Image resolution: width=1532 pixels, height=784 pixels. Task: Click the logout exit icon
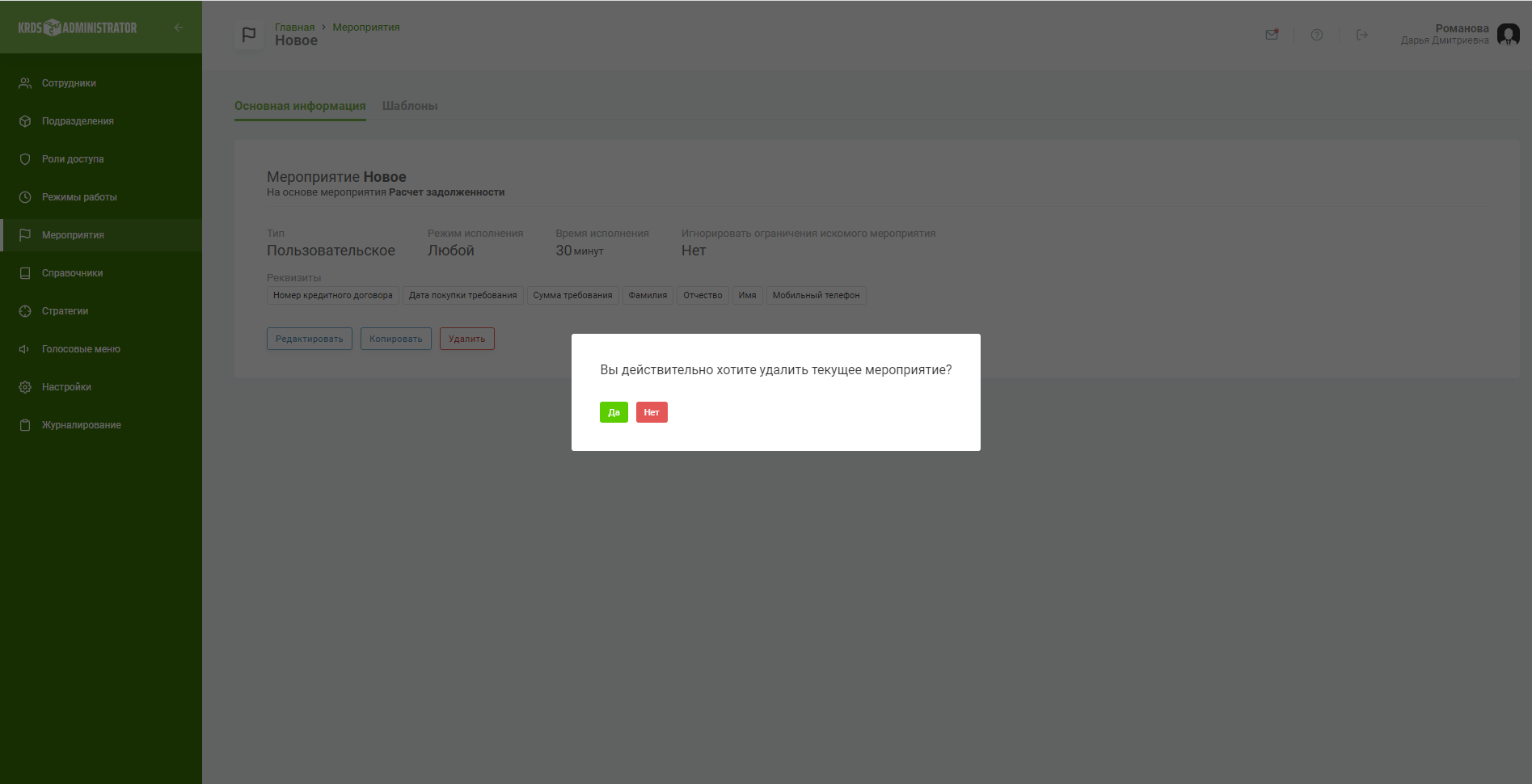click(x=1362, y=35)
